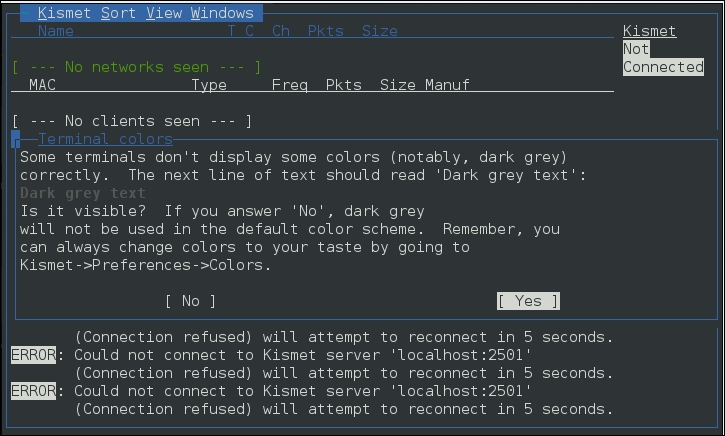Viewport: 725px width, 436px height.
Task: Click the Kismet heading above Not Connected status
Action: click(649, 31)
